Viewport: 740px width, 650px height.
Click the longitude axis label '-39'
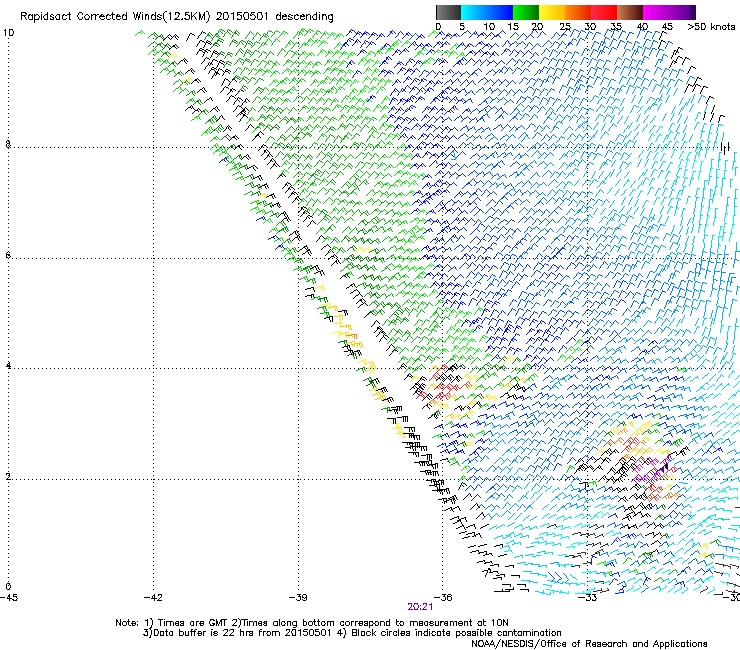298,598
